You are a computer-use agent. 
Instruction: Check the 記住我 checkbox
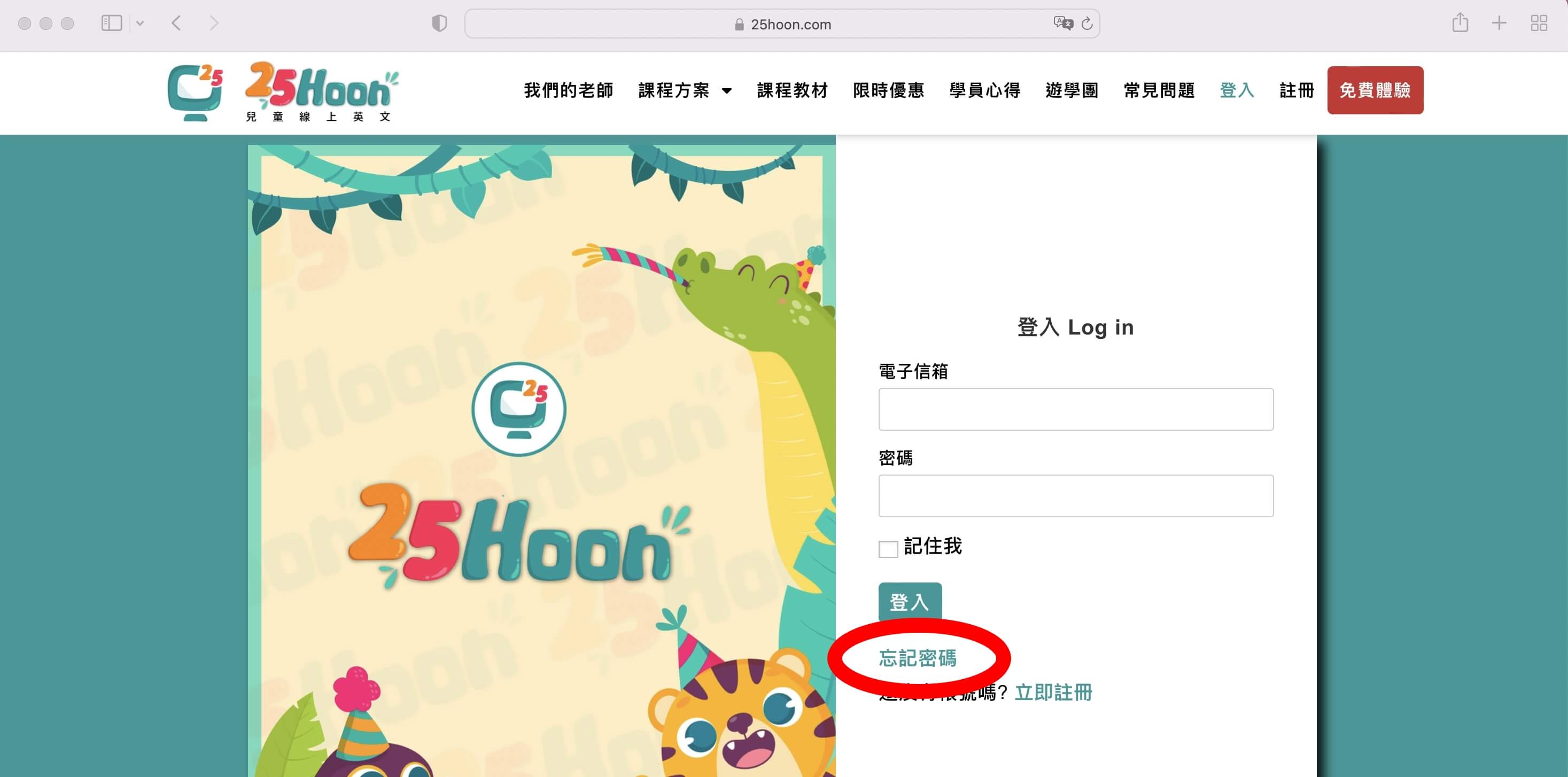(x=888, y=549)
